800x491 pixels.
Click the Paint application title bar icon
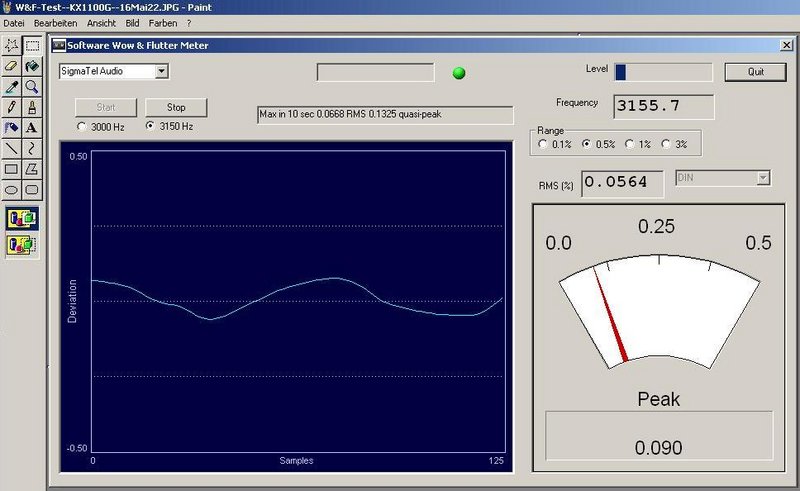[7, 7]
